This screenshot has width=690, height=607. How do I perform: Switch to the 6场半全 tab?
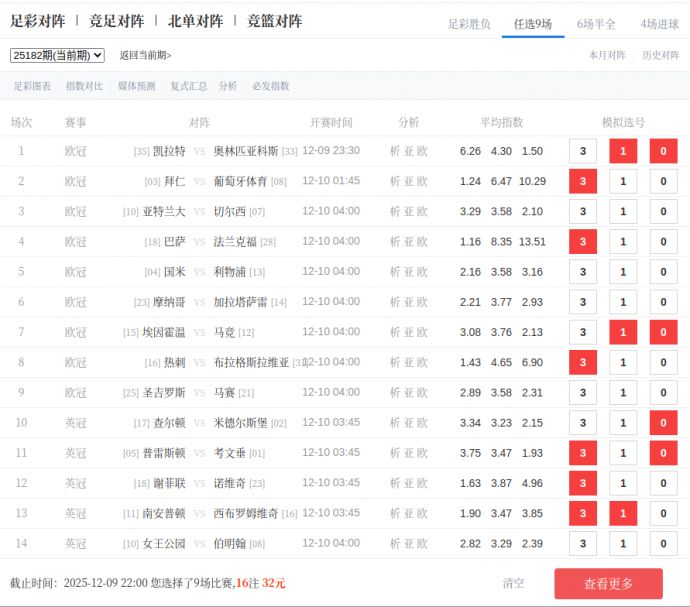pos(596,24)
